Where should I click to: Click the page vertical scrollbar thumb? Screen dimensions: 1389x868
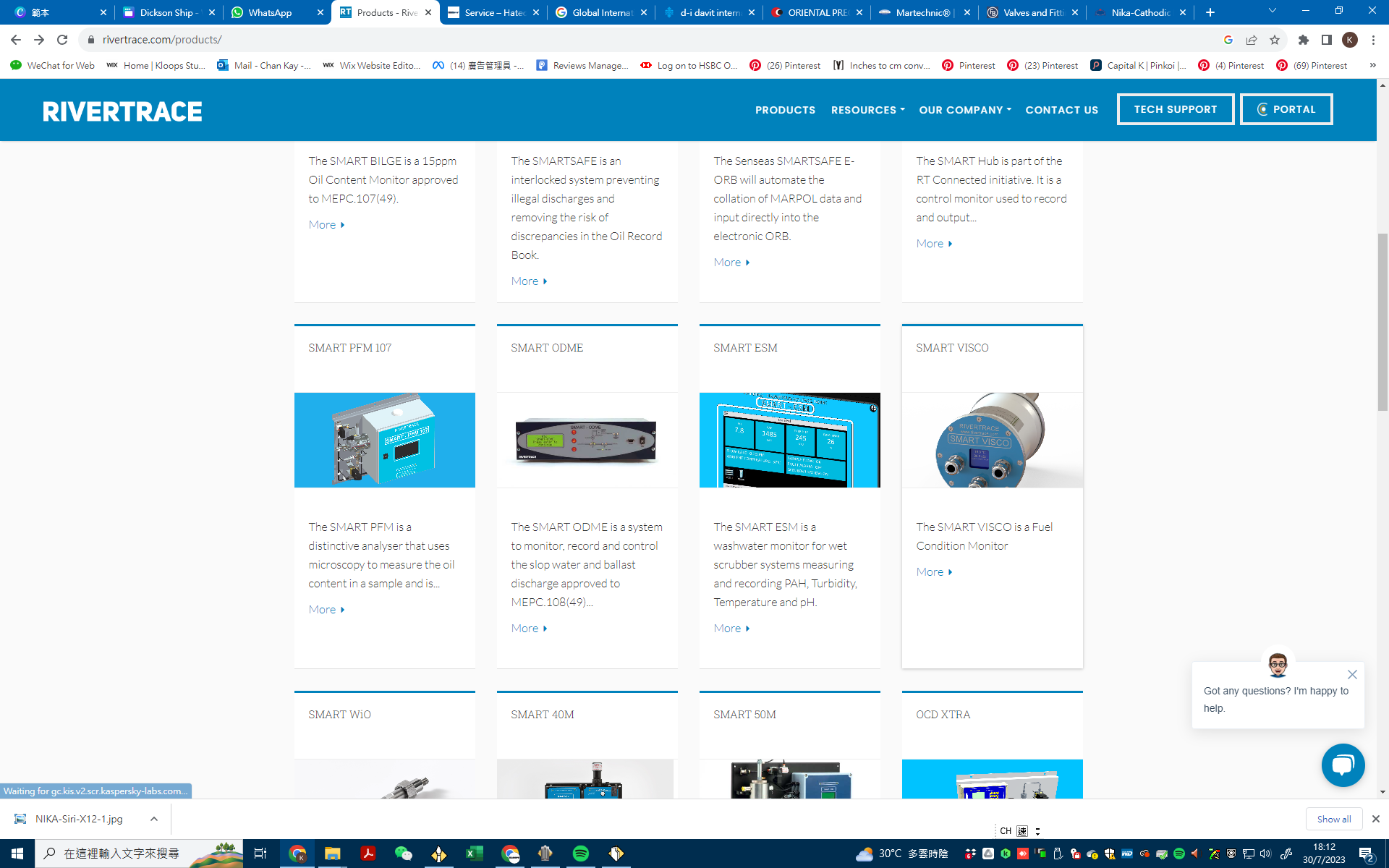click(1382, 322)
